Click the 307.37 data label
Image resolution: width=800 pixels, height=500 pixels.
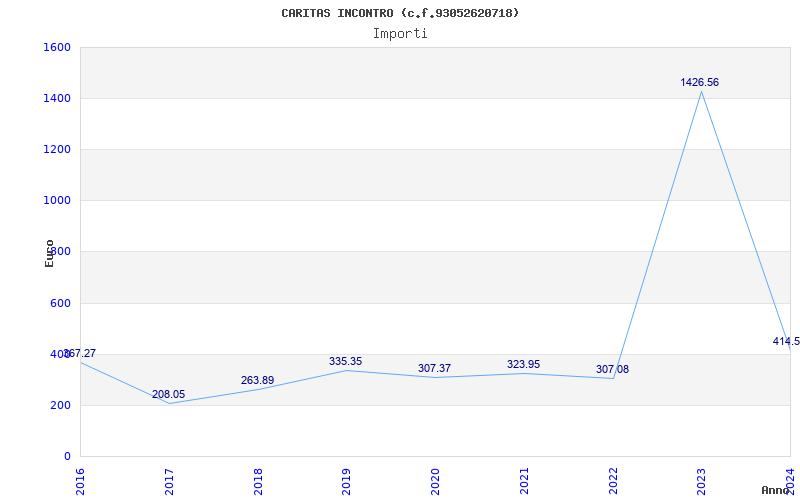click(434, 368)
